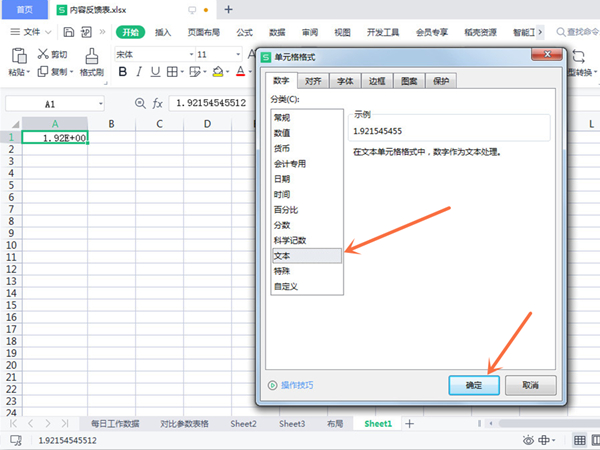The height and width of the screenshot is (450, 600).
Task: Click the fx insert function icon
Action: point(157,103)
